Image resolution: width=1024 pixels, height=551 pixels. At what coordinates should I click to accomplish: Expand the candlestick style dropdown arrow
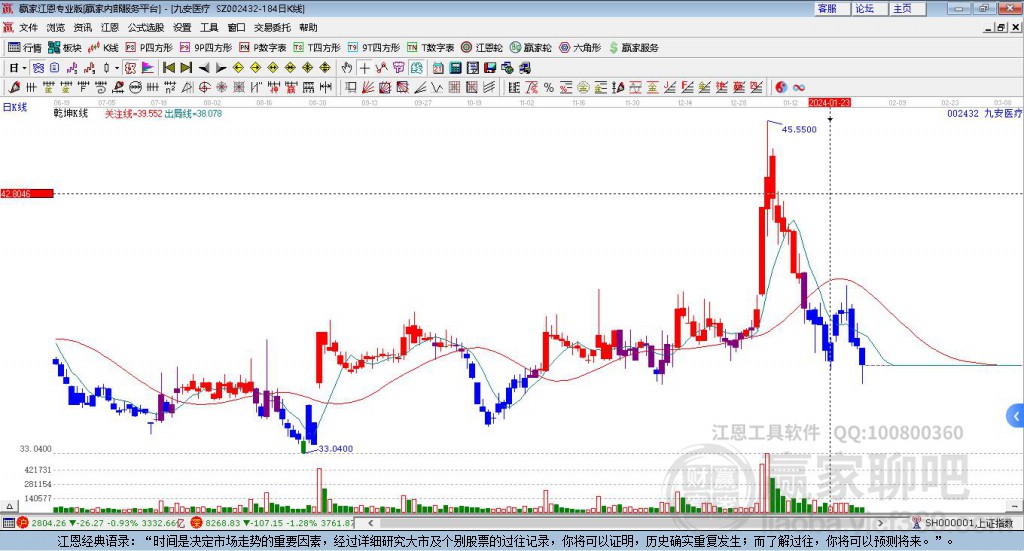click(117, 68)
